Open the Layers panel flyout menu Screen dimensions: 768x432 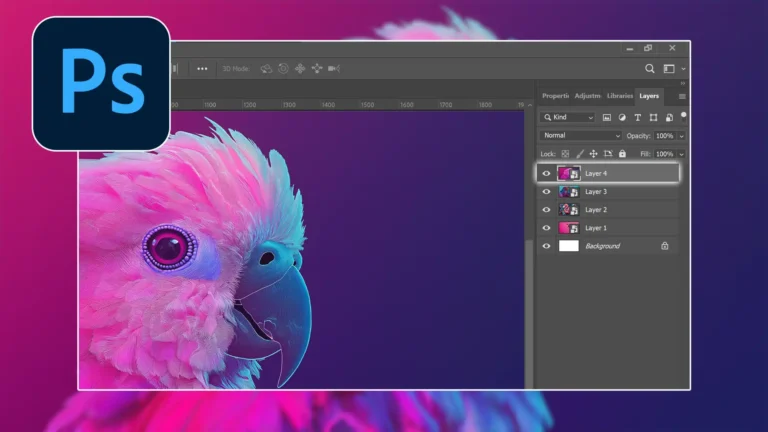coord(682,96)
